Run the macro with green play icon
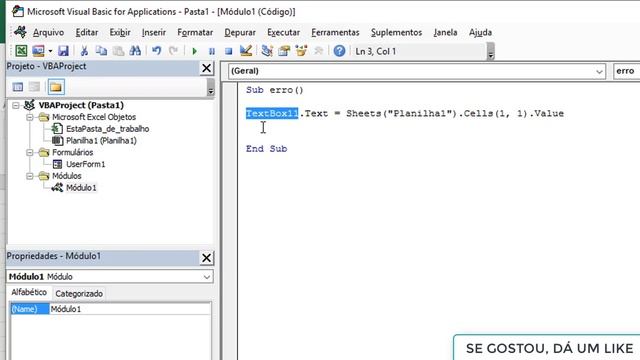The width and height of the screenshot is (640, 360). coord(195,51)
